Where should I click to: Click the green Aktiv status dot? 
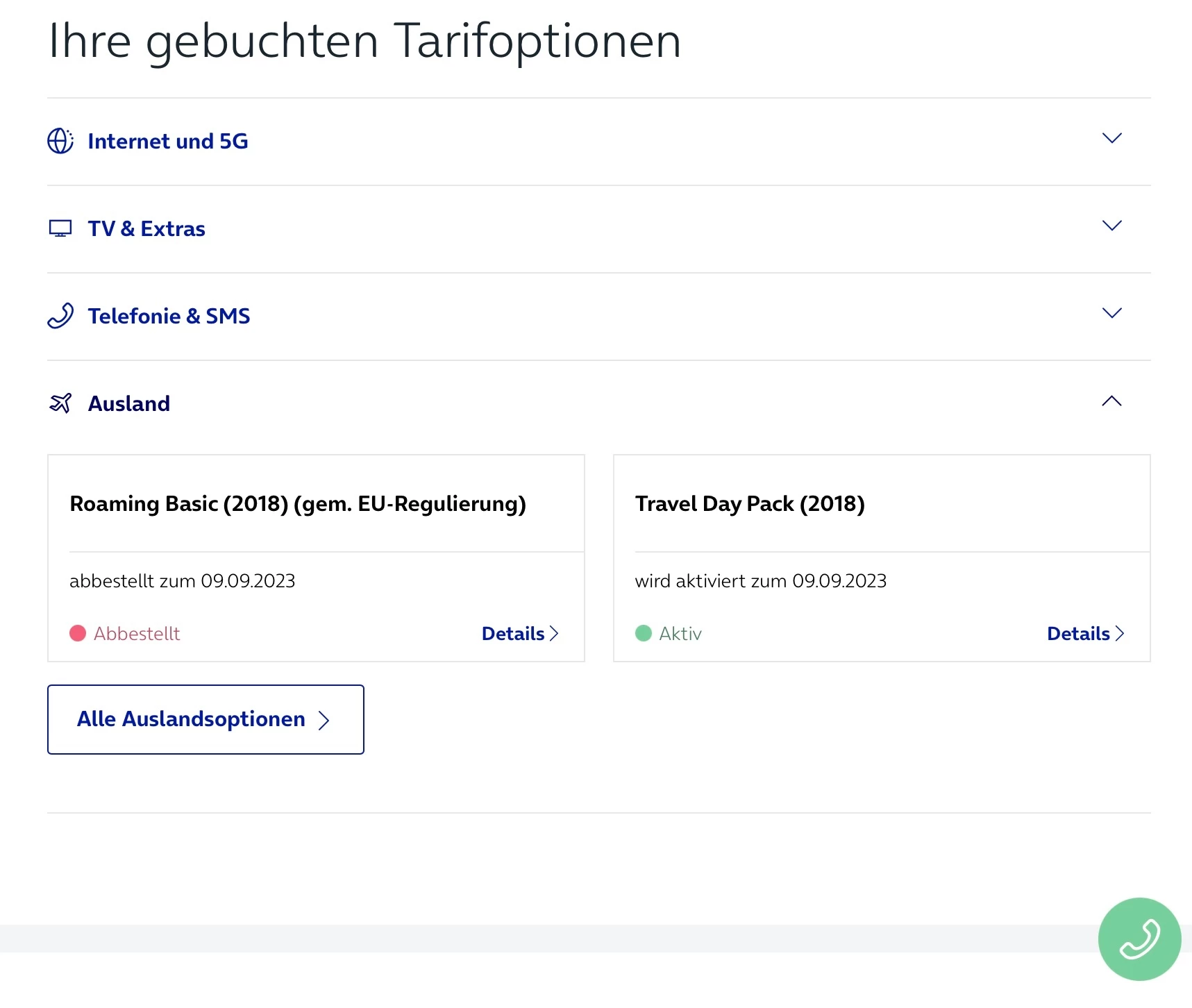[644, 633]
